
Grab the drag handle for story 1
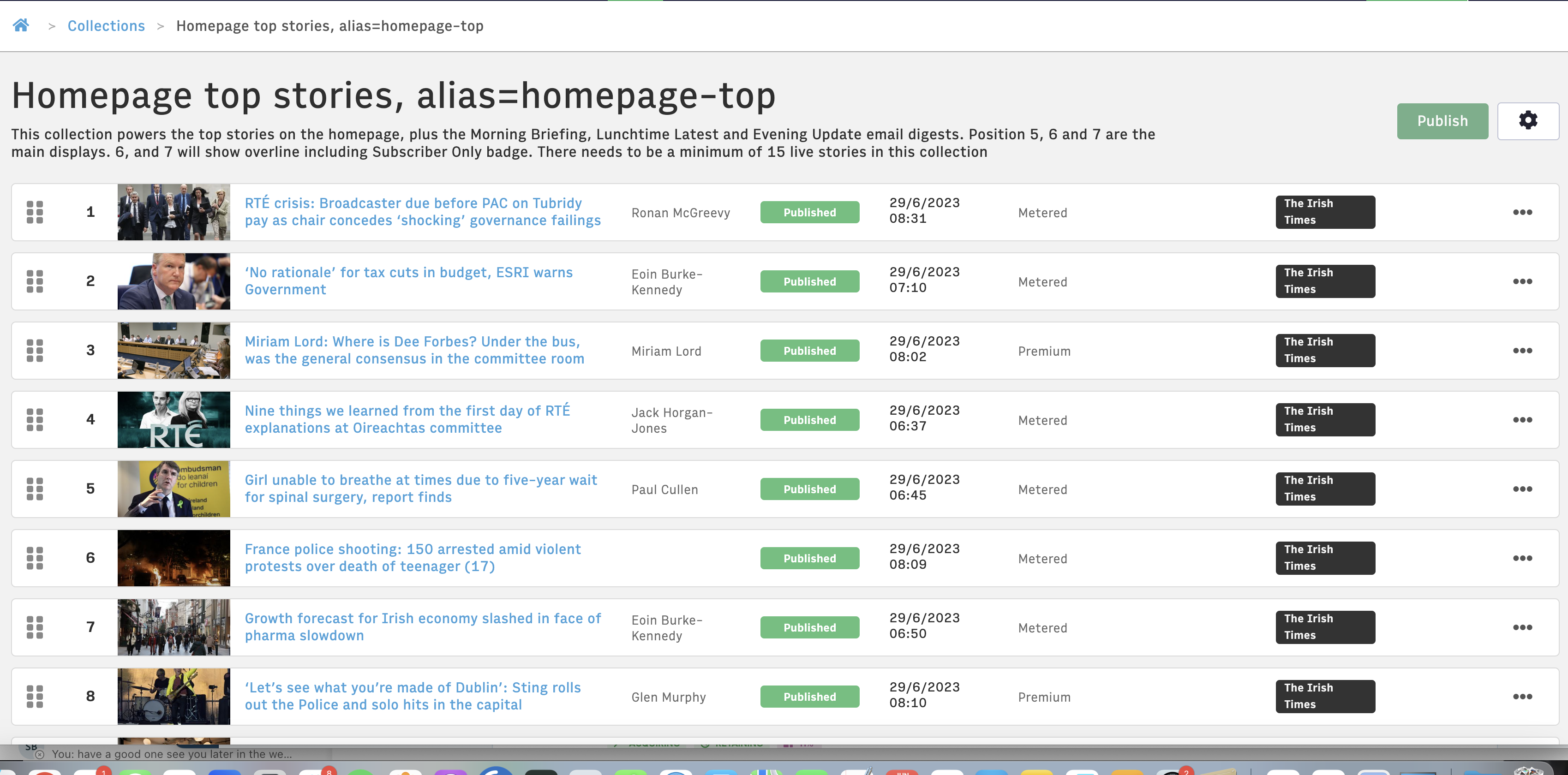click(35, 212)
